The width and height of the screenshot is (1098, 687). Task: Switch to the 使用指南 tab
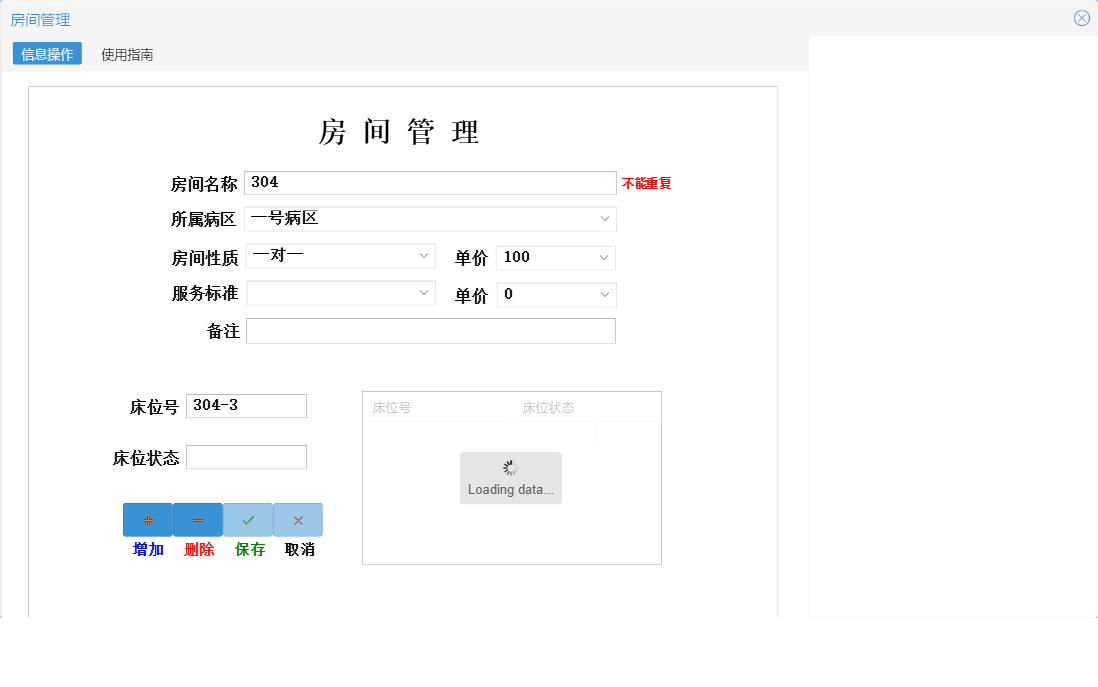click(x=126, y=55)
